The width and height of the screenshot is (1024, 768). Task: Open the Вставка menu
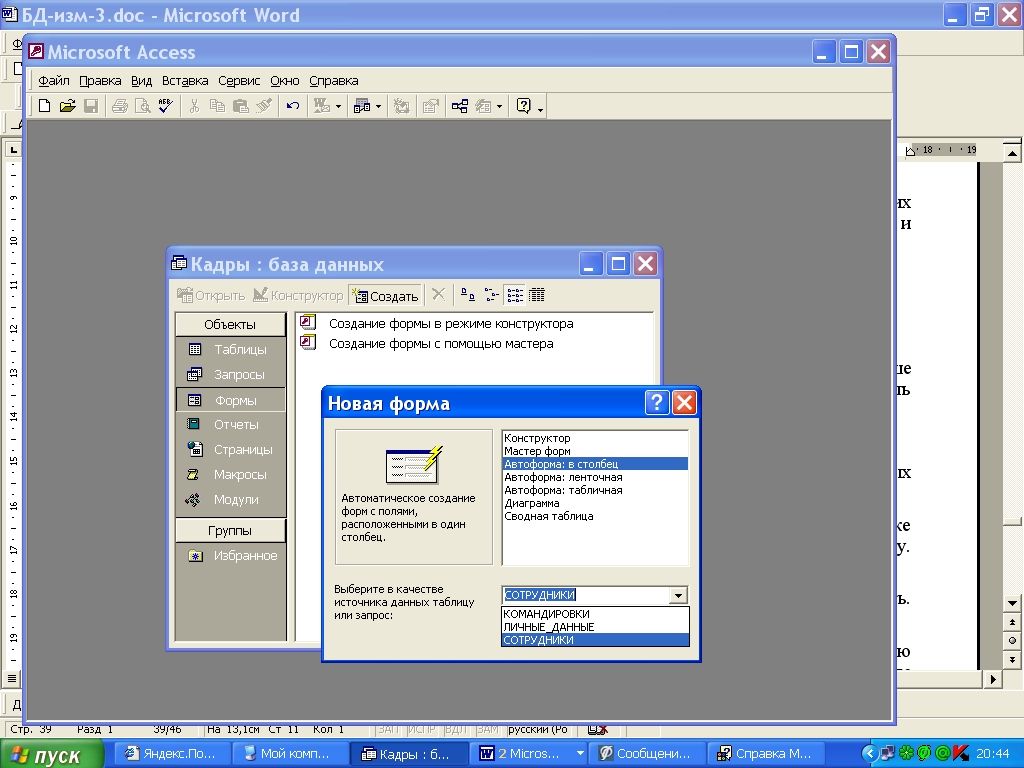(185, 80)
